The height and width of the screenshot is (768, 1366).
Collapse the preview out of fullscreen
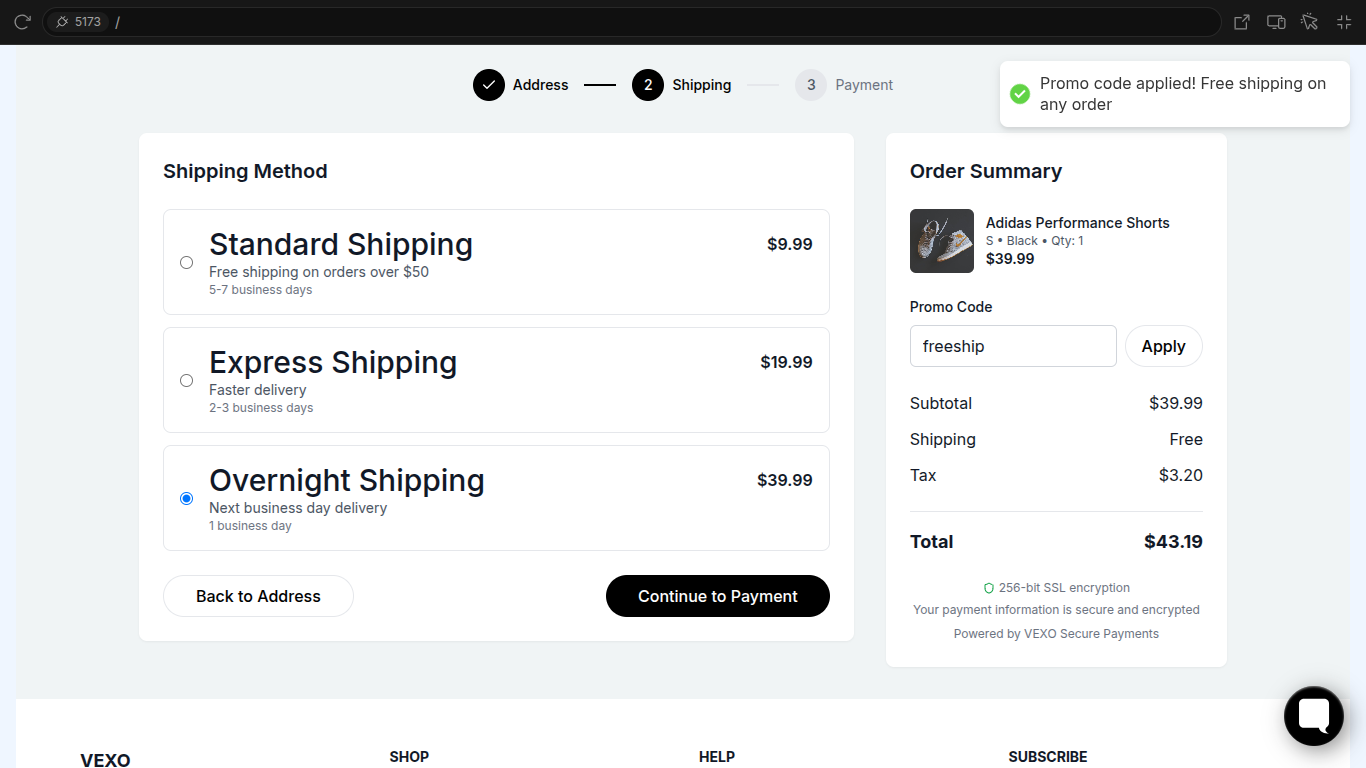[1344, 21]
